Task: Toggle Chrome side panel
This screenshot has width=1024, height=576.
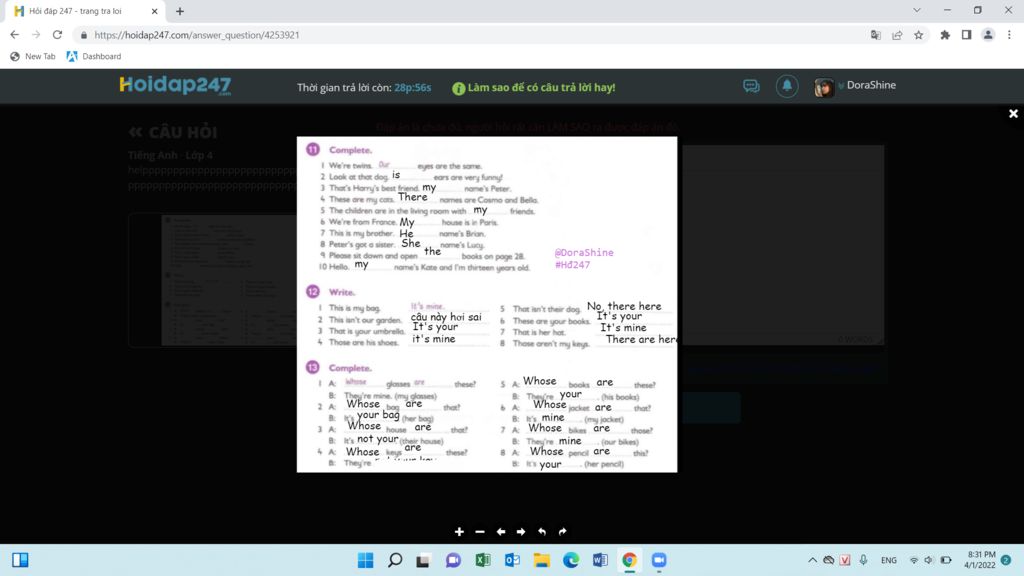Action: 967,35
